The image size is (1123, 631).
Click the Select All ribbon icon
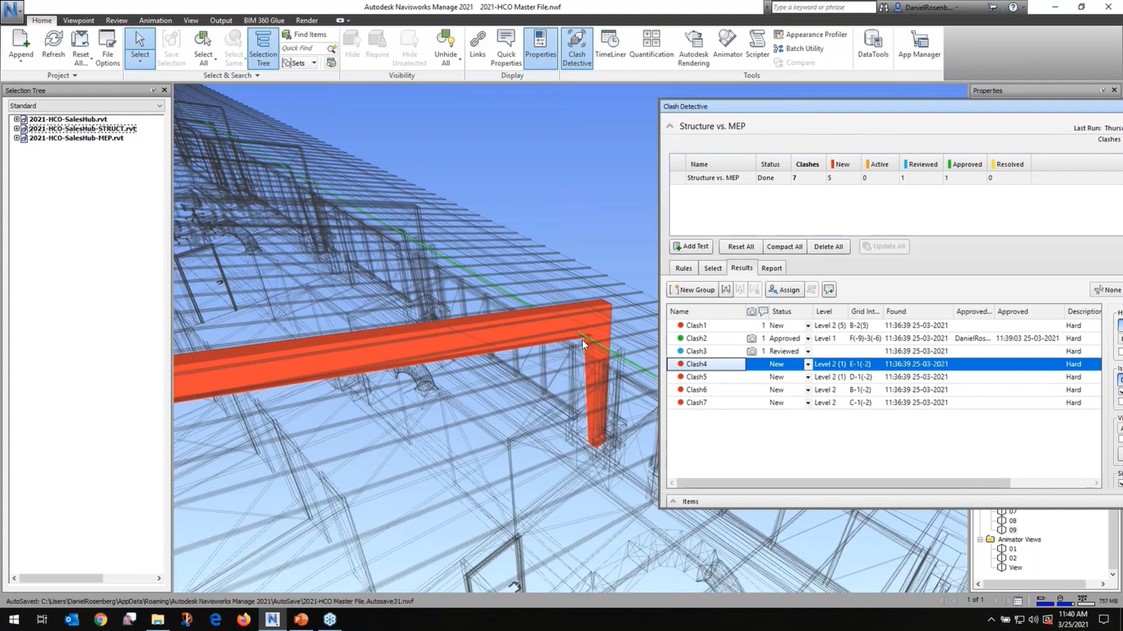tap(203, 48)
